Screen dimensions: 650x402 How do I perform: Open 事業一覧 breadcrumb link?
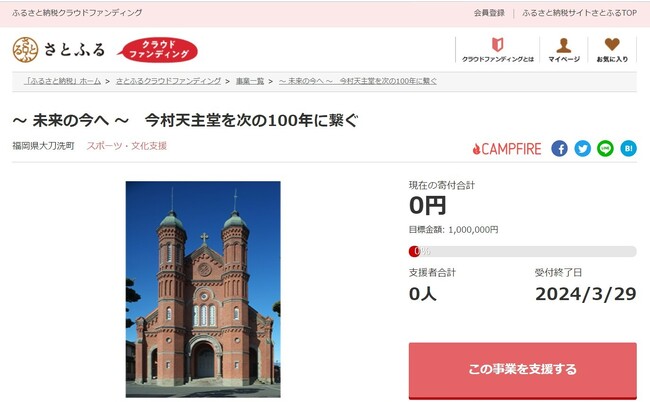(250, 81)
